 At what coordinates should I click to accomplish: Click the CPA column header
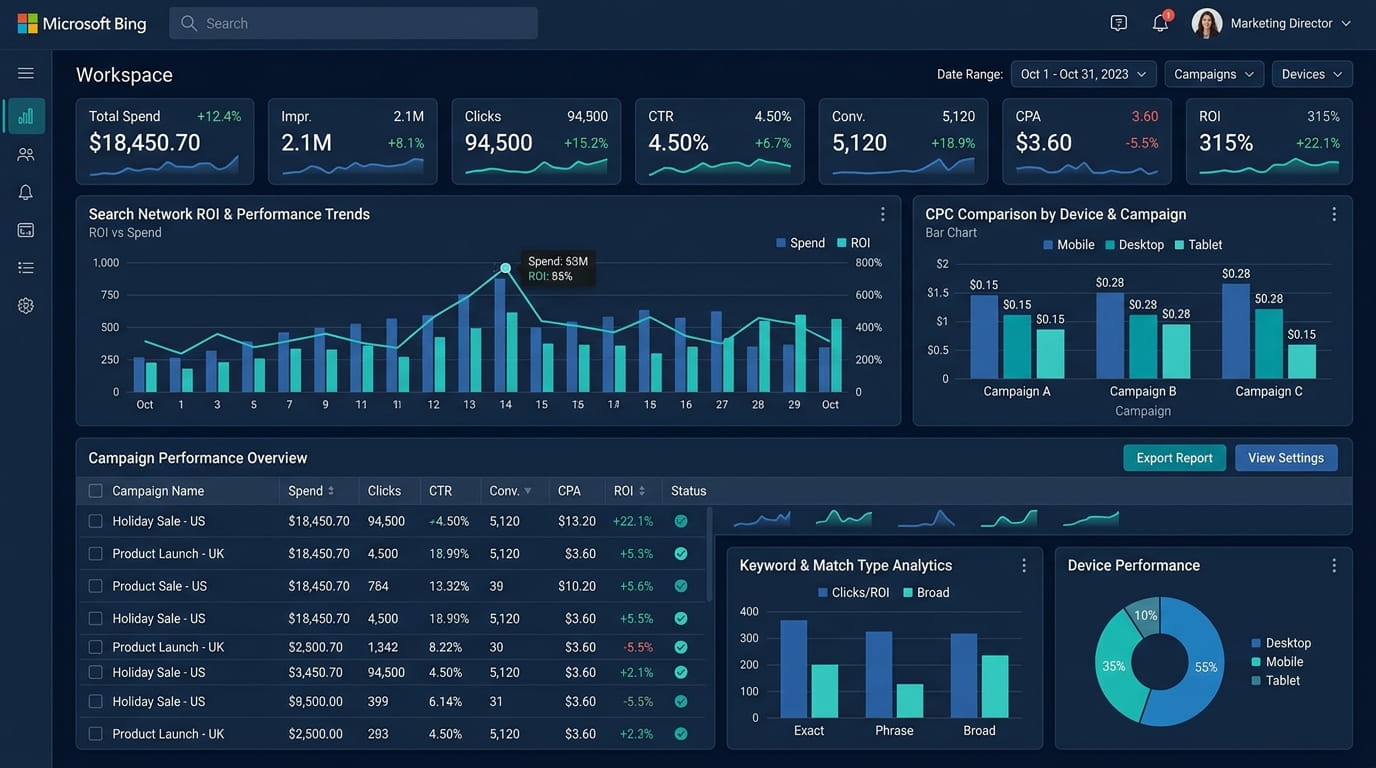click(569, 491)
